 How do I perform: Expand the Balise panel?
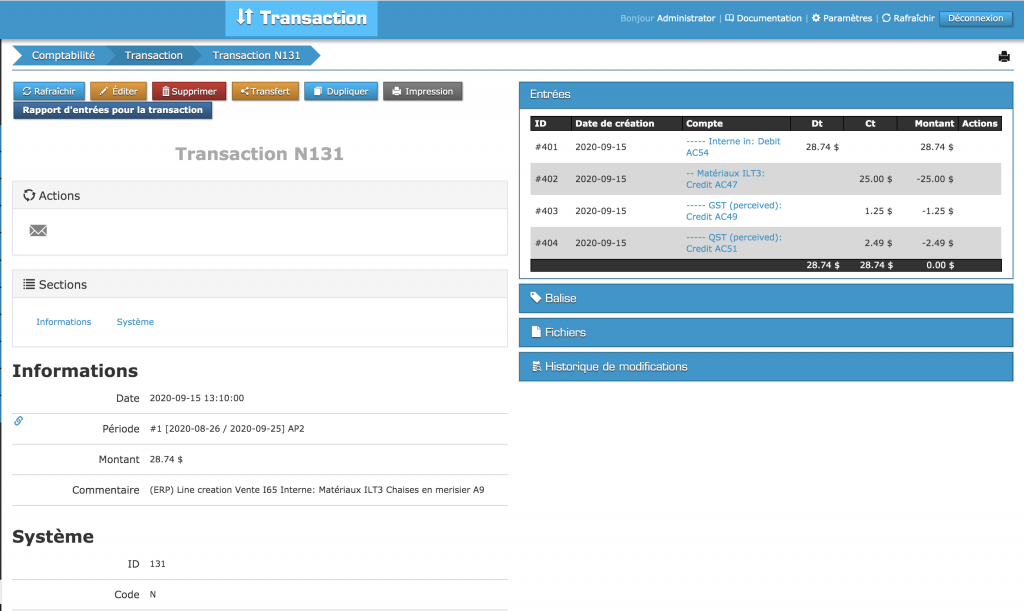click(765, 297)
